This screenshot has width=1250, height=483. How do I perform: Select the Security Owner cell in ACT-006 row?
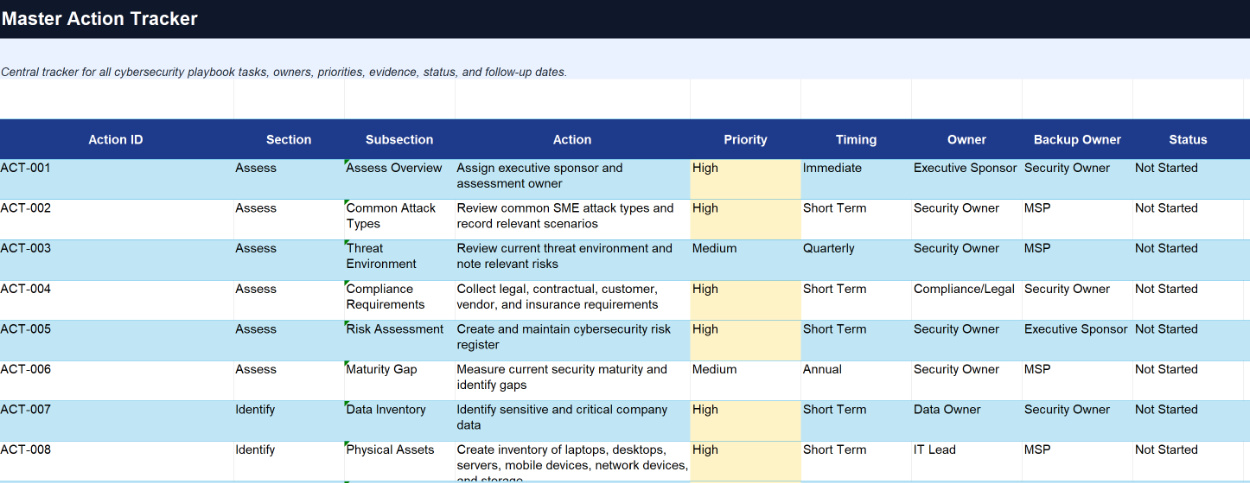tap(966, 381)
